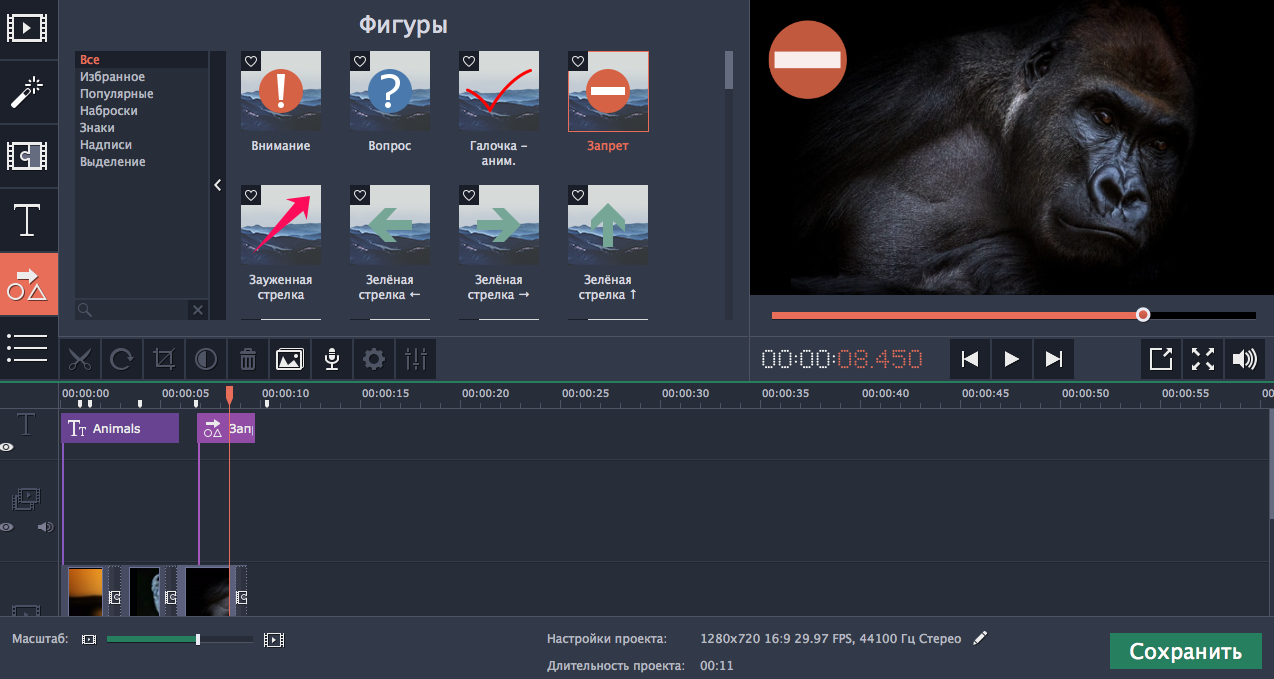Favorite the Зауженная стрелка heart
This screenshot has width=1274, height=679.
(250, 194)
